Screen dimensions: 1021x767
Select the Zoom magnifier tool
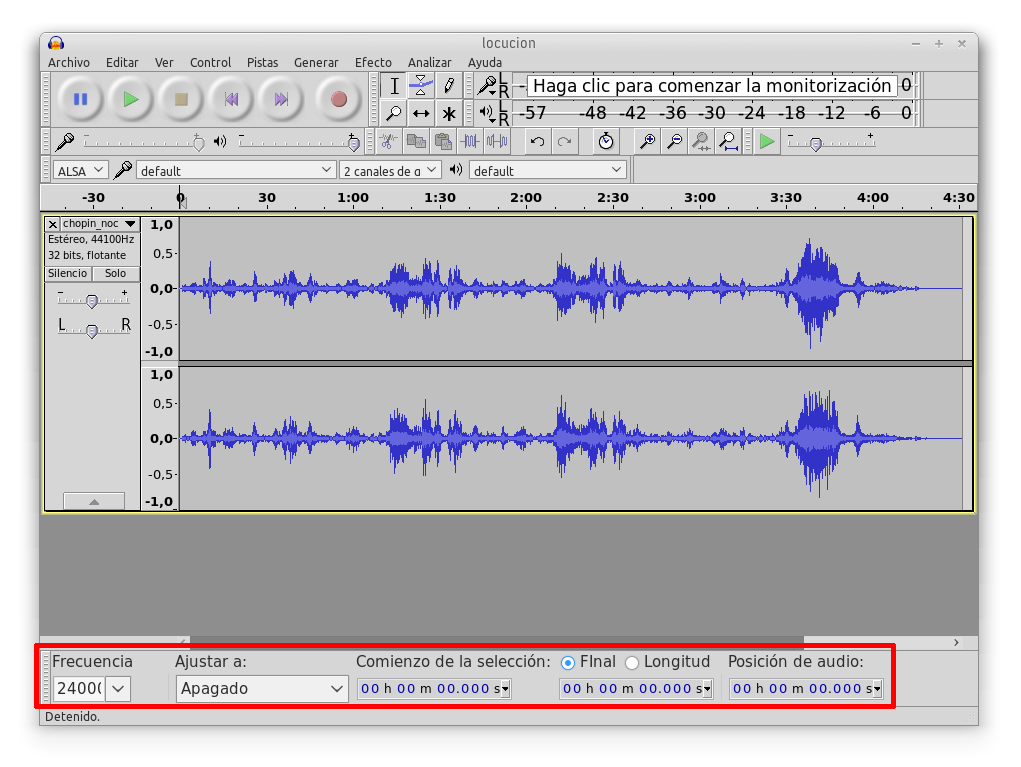pyautogui.click(x=394, y=113)
